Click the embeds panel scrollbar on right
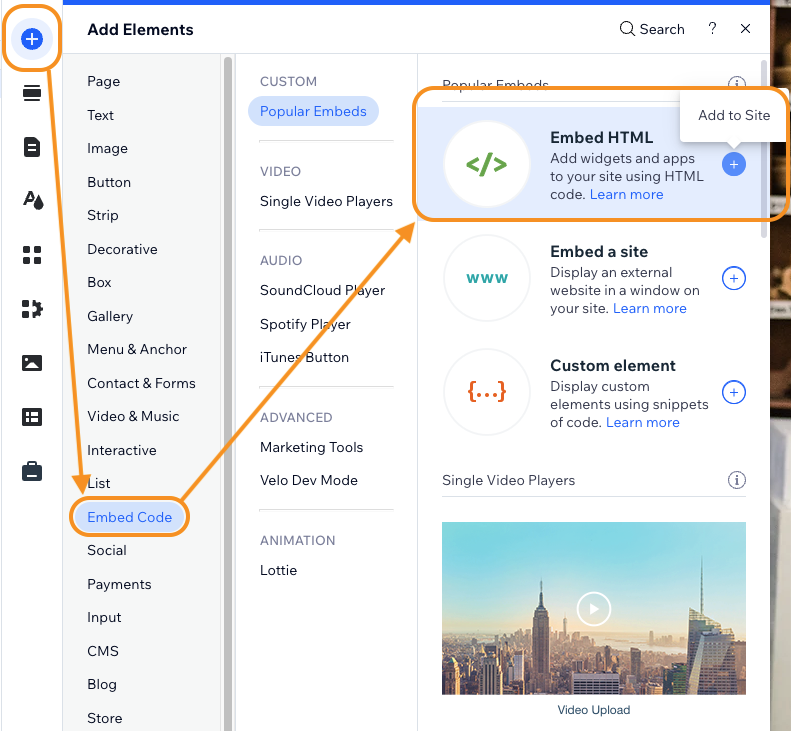The width and height of the screenshot is (791, 731). 764,149
